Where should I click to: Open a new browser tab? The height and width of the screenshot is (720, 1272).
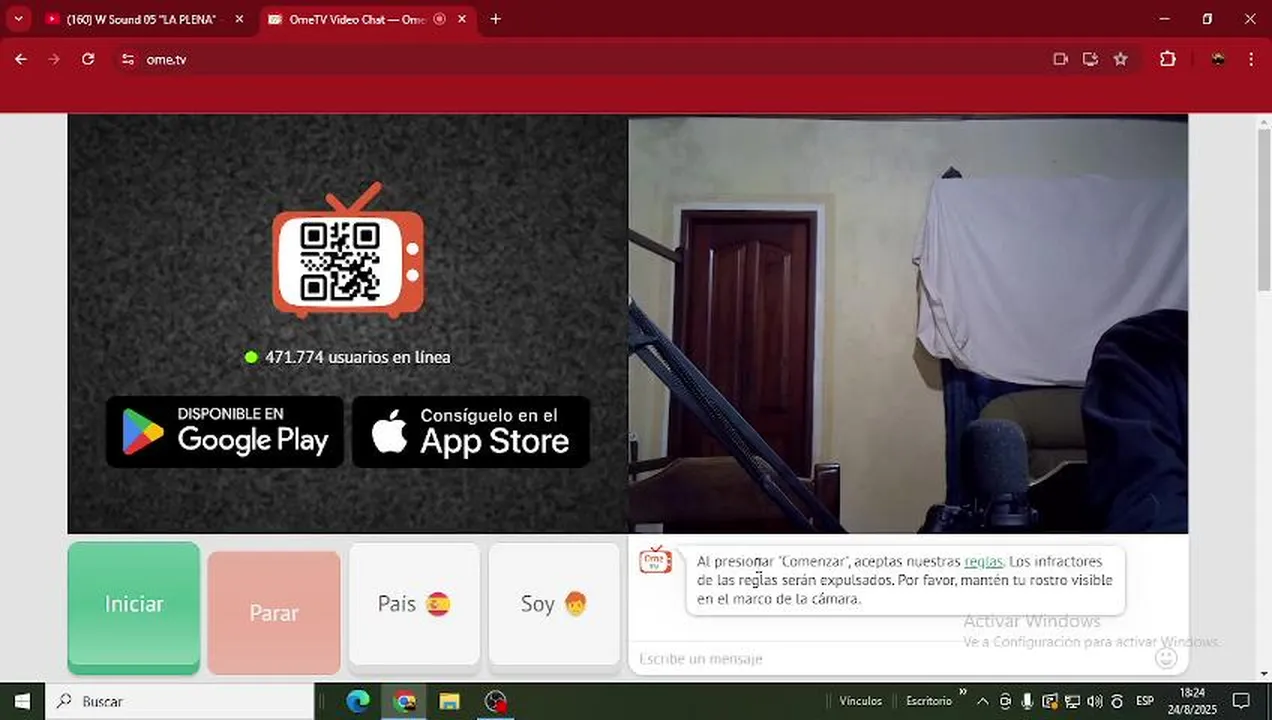pyautogui.click(x=495, y=19)
